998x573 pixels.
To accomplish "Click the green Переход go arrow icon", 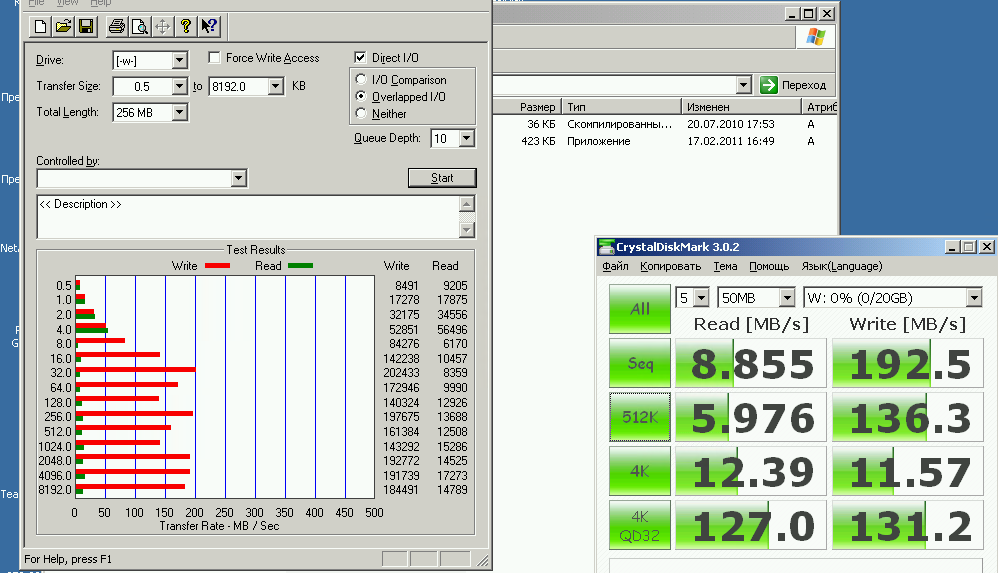I will tap(769, 85).
